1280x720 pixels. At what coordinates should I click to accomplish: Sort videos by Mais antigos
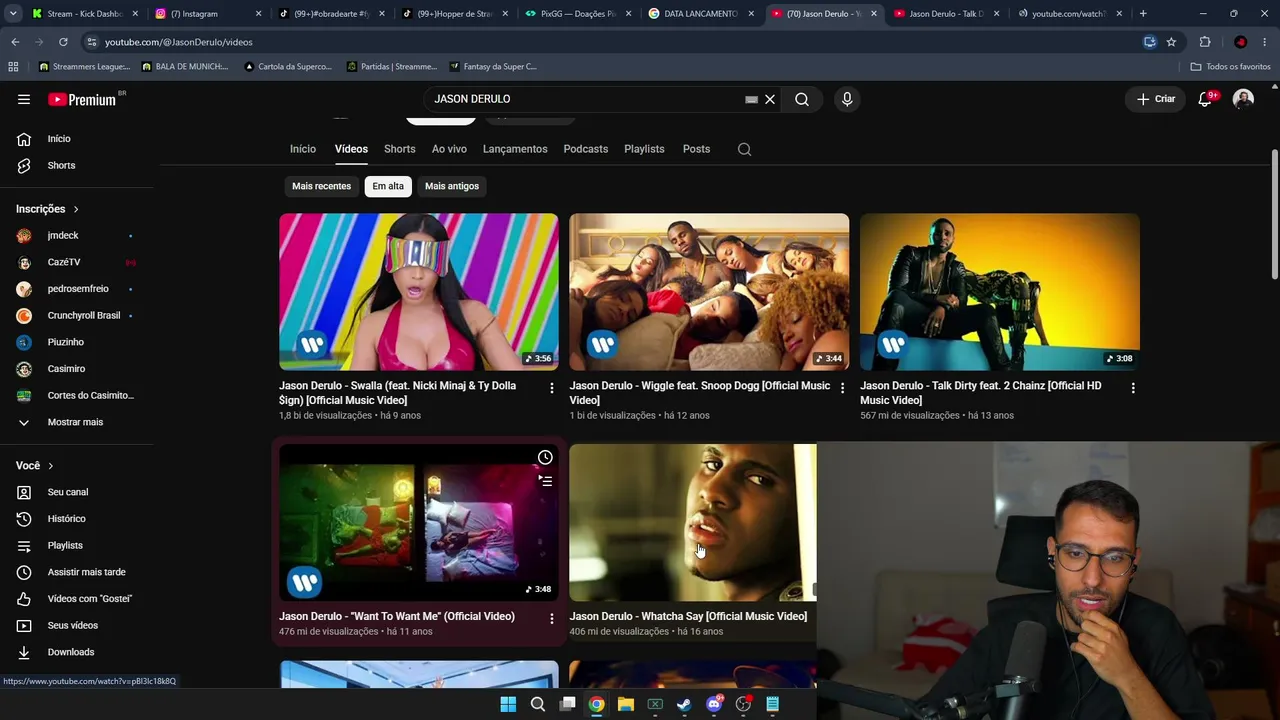coord(452,186)
